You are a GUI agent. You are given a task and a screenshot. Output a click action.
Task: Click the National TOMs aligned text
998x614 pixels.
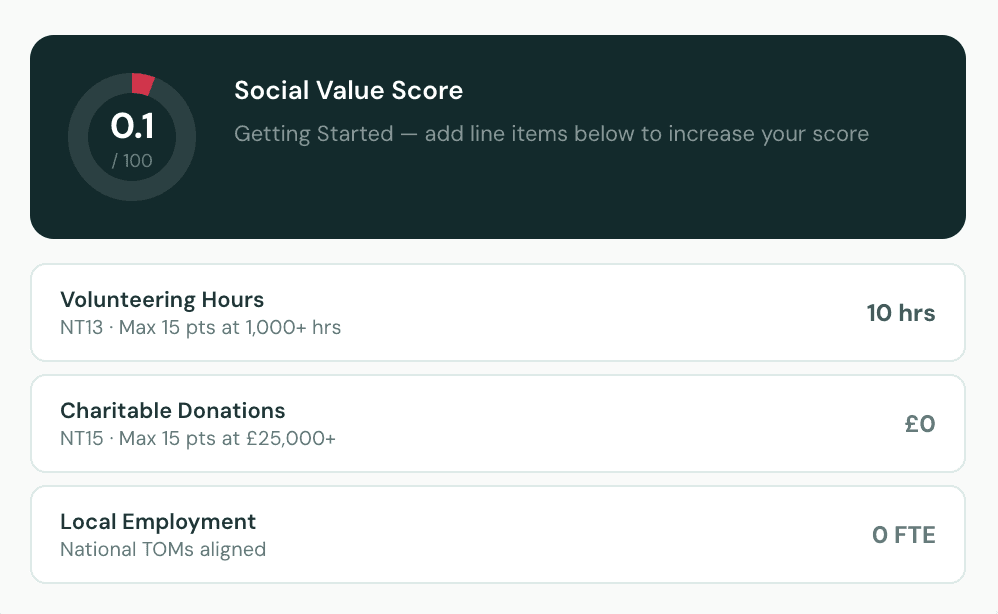click(163, 549)
